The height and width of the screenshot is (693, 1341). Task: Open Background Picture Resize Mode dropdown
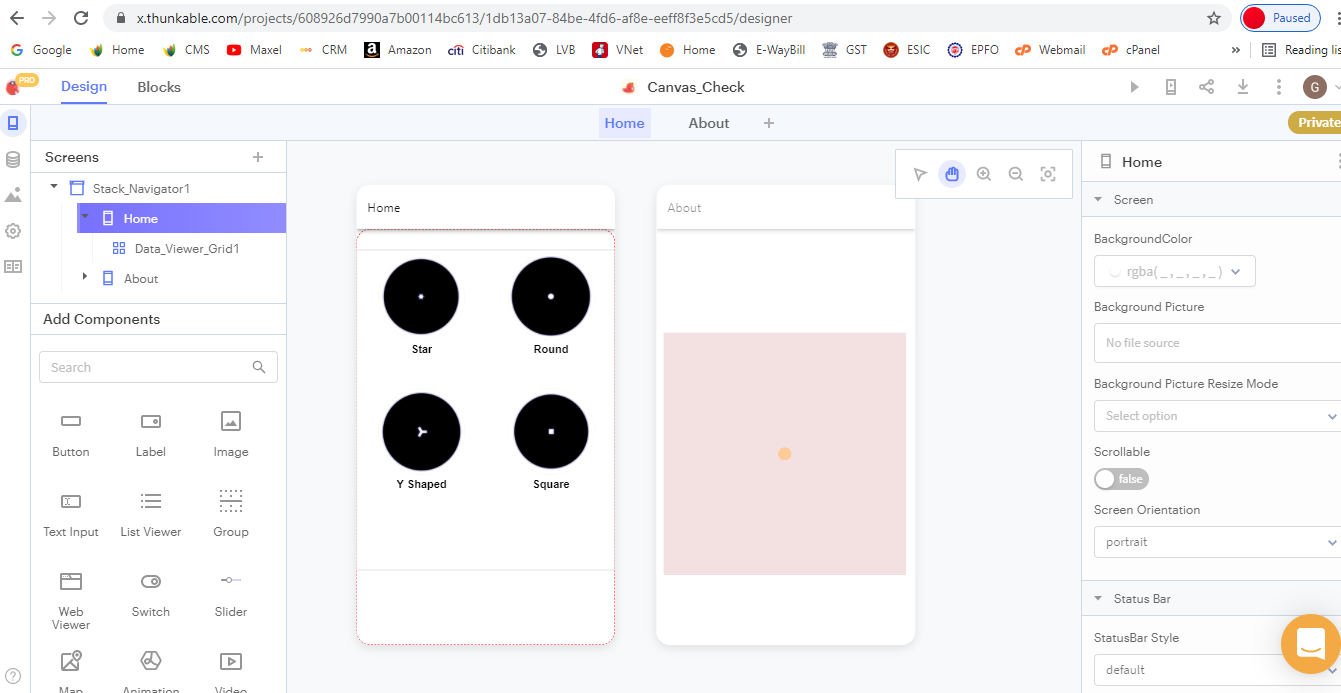[1217, 416]
